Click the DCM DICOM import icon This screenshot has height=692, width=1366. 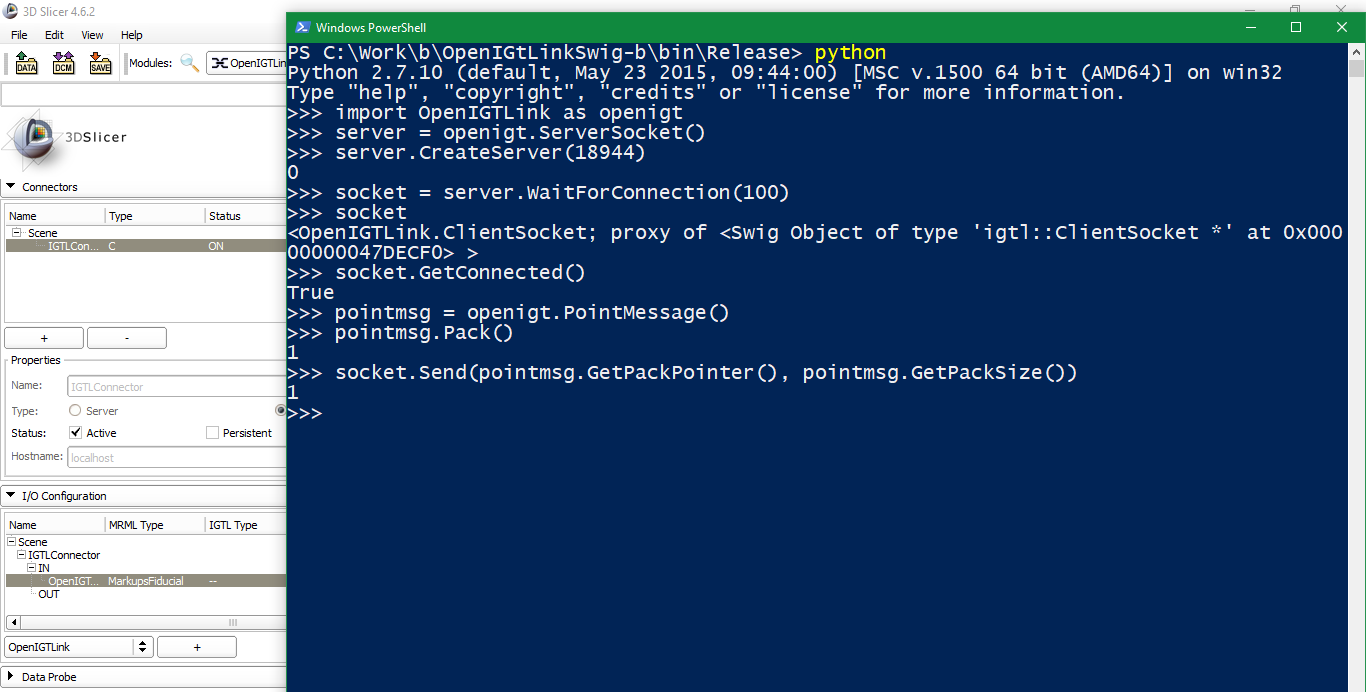coord(64,64)
